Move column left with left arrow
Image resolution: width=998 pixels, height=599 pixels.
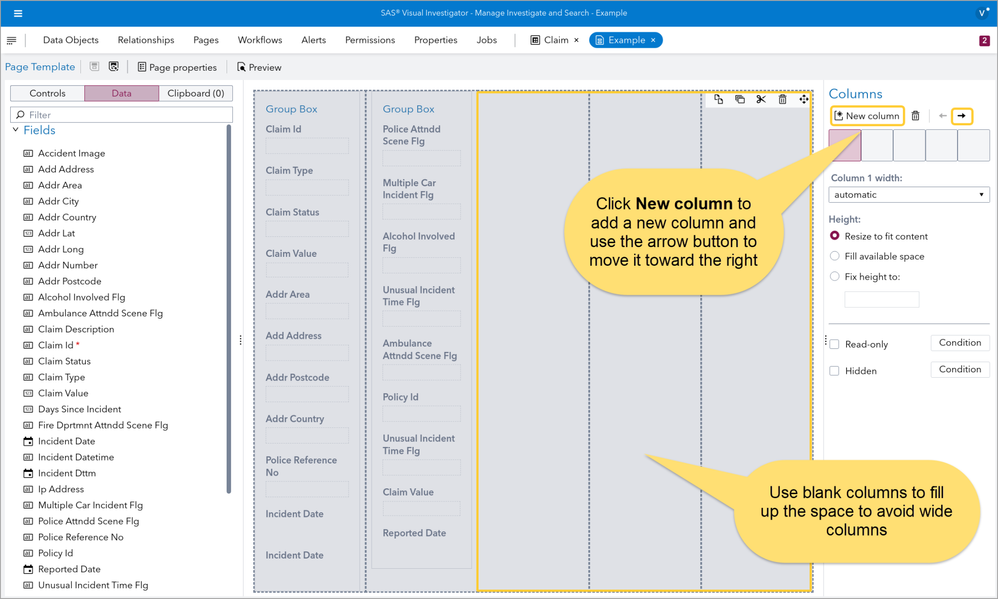943,116
